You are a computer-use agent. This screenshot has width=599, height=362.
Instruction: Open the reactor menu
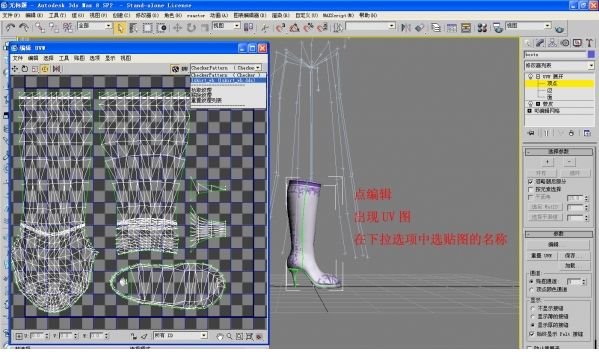click(196, 15)
